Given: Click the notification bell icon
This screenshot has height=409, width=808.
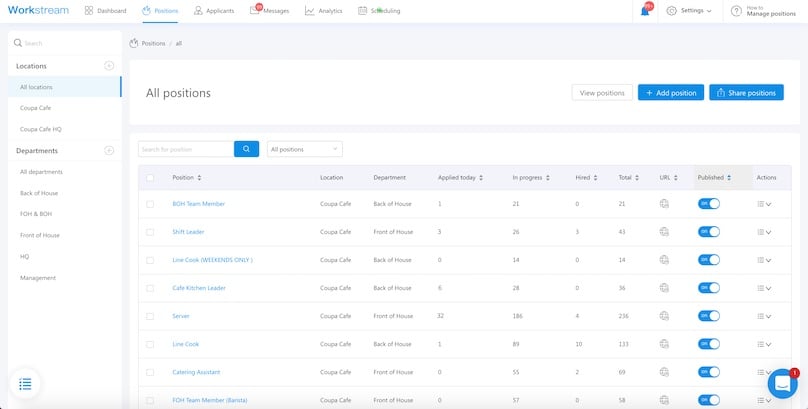Looking at the screenshot, I should click(645, 11).
